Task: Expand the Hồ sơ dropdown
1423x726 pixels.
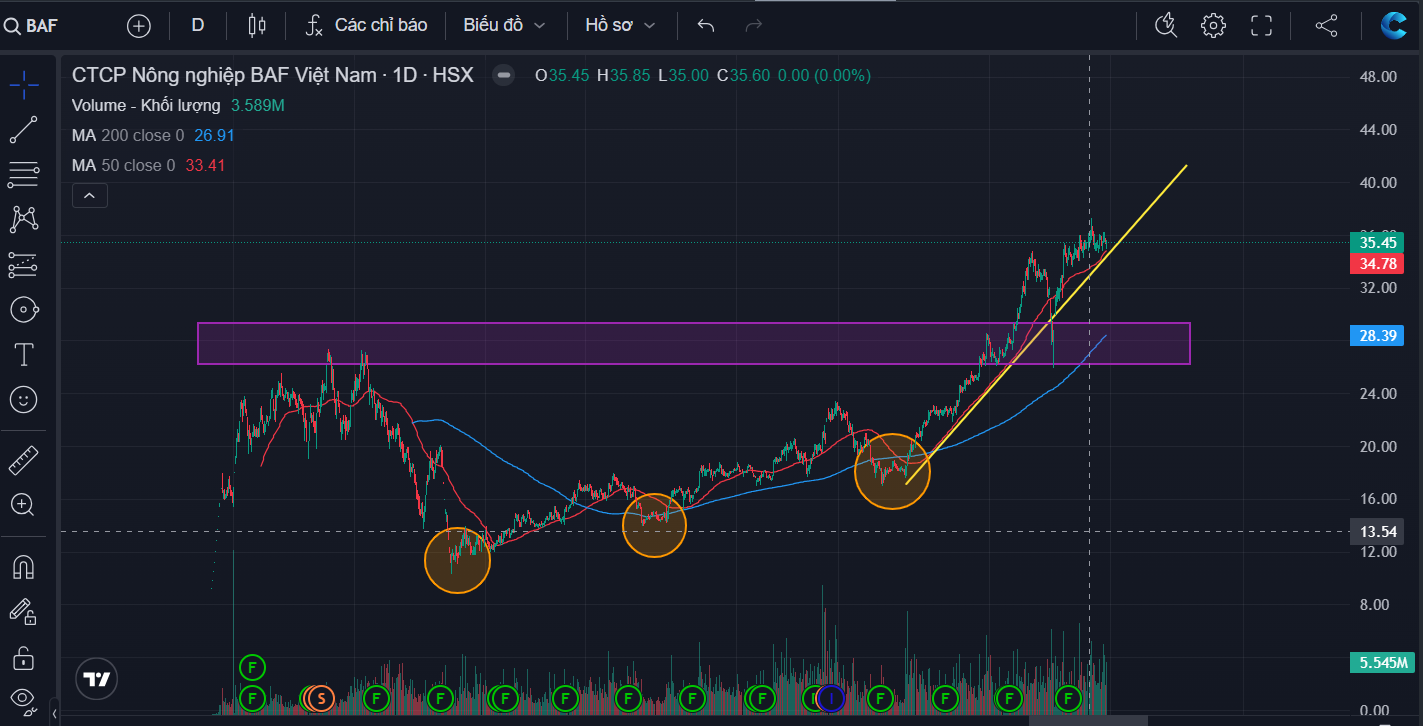Action: click(621, 25)
